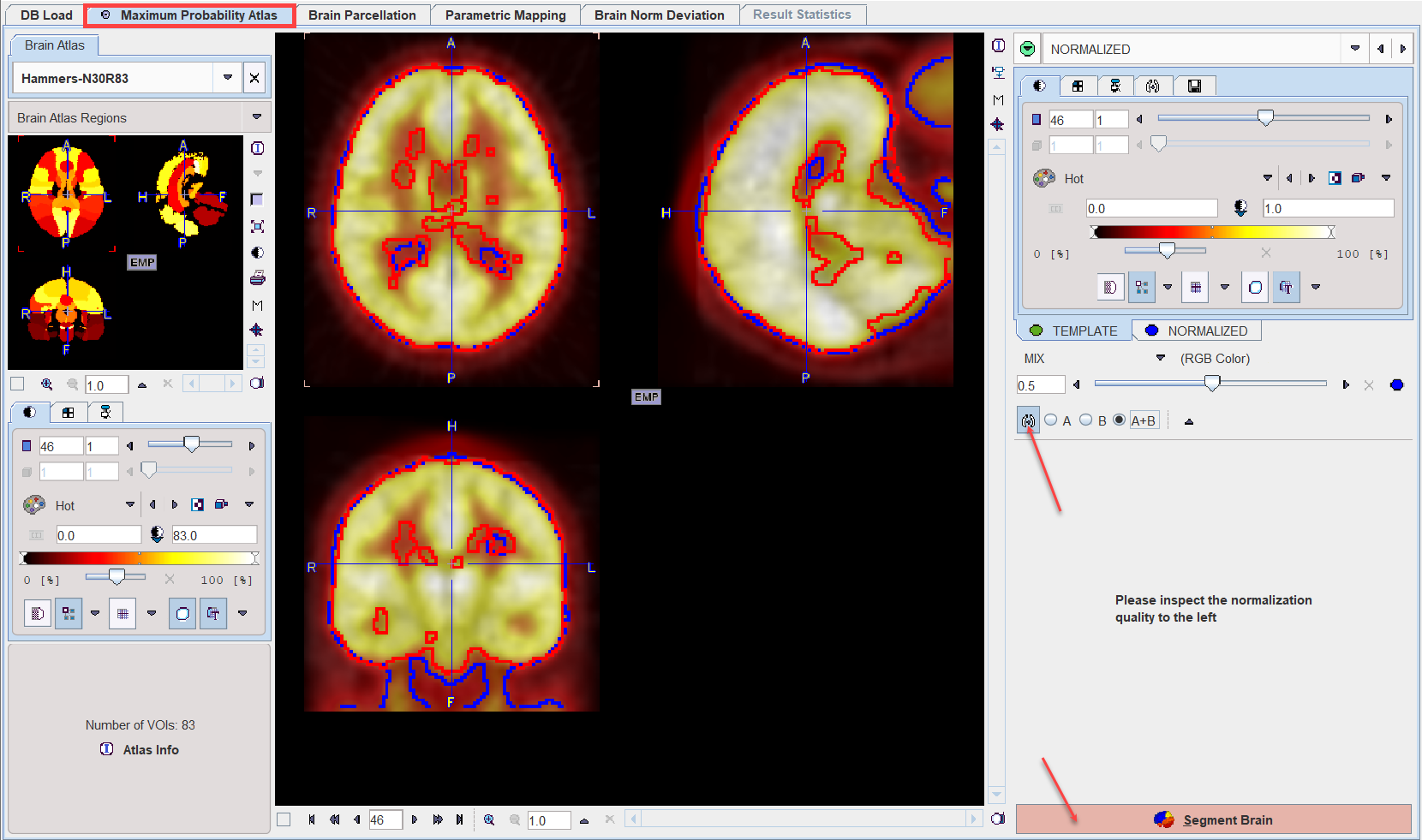Toggle the contour display button in left panel
The image size is (1422, 840).
coord(182,613)
